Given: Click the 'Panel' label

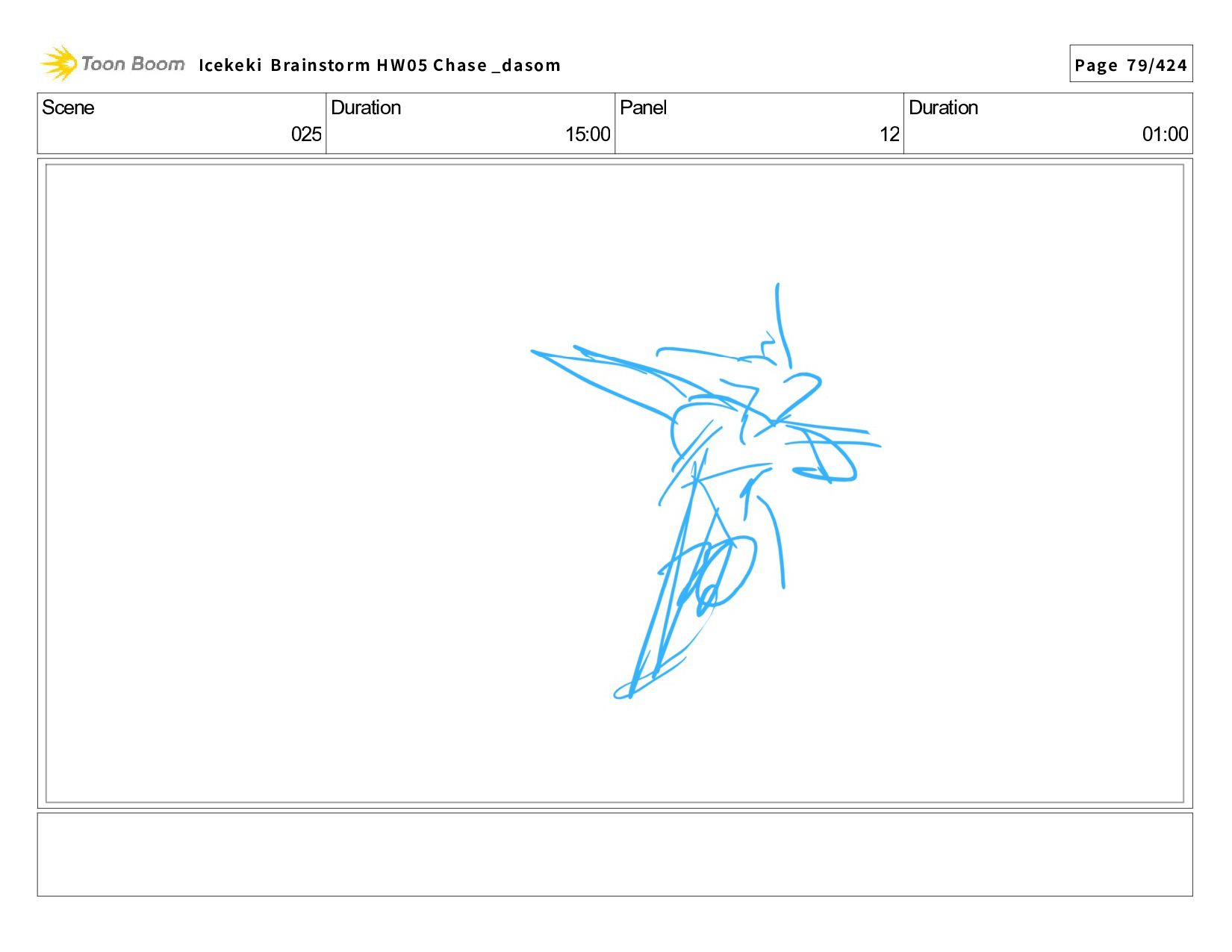Looking at the screenshot, I should [x=643, y=108].
